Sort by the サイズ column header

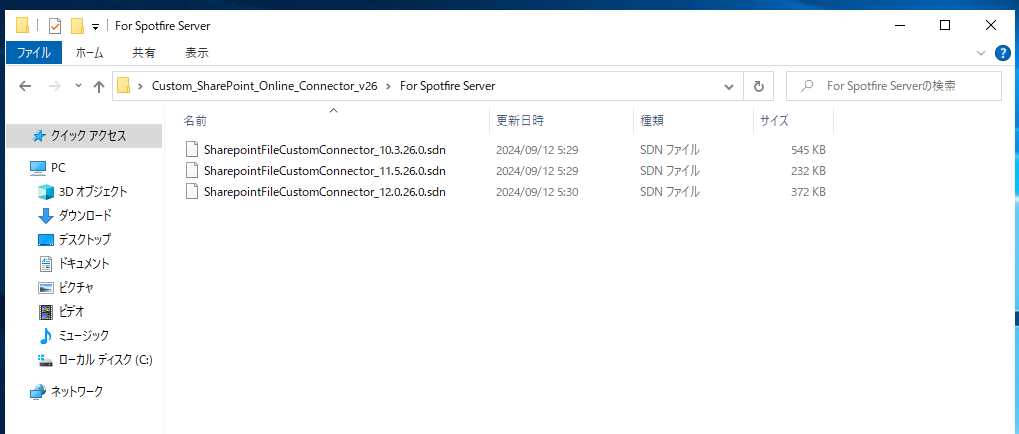click(793, 120)
